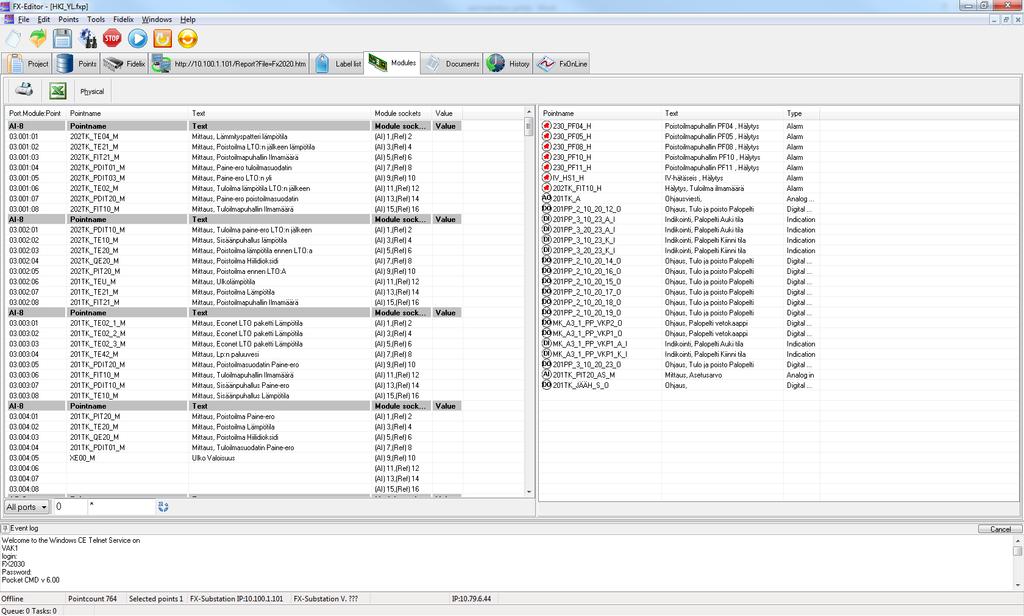Click Pointcount 764 in status bar

[93, 598]
